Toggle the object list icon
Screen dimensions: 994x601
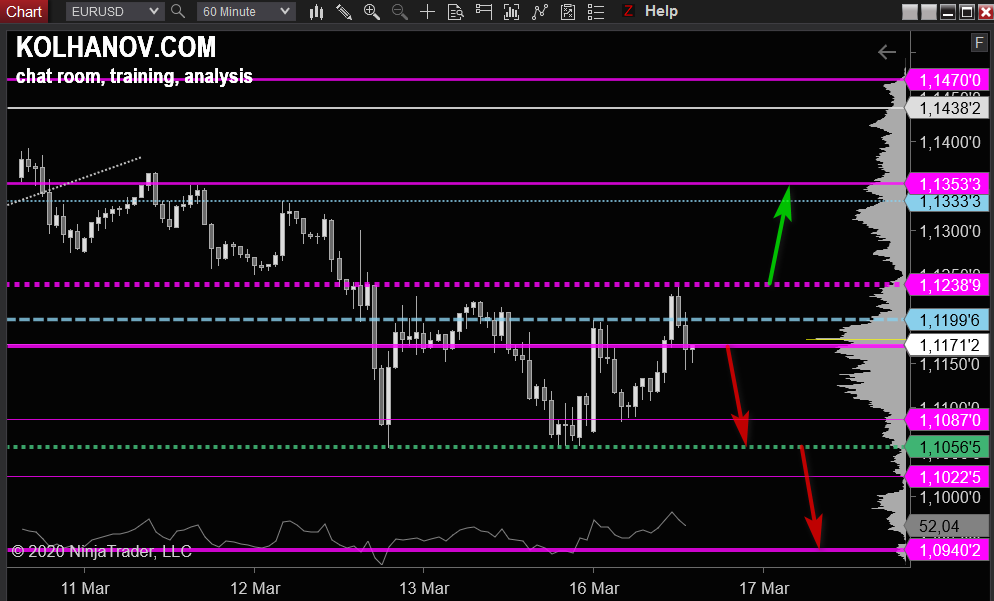(x=595, y=11)
